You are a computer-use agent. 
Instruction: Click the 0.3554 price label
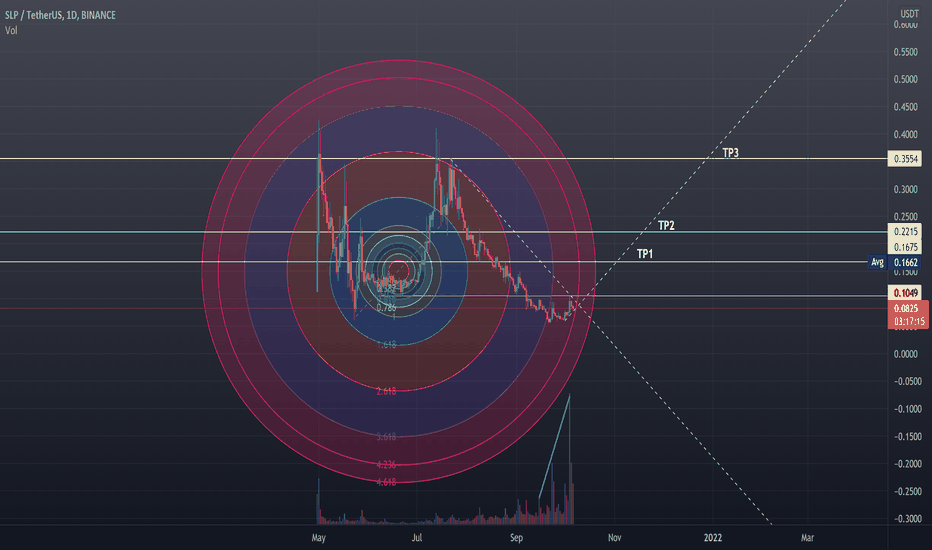click(x=905, y=159)
